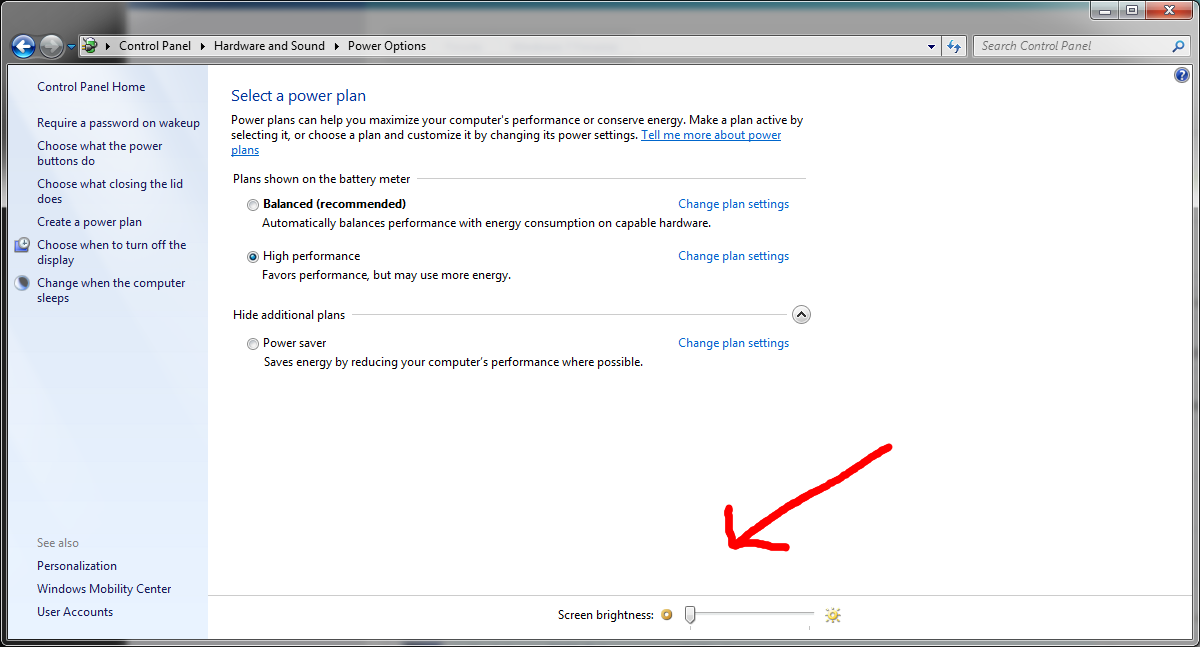1200x647 pixels.
Task: Click the Screen brightness label
Action: pyautogui.click(x=605, y=615)
